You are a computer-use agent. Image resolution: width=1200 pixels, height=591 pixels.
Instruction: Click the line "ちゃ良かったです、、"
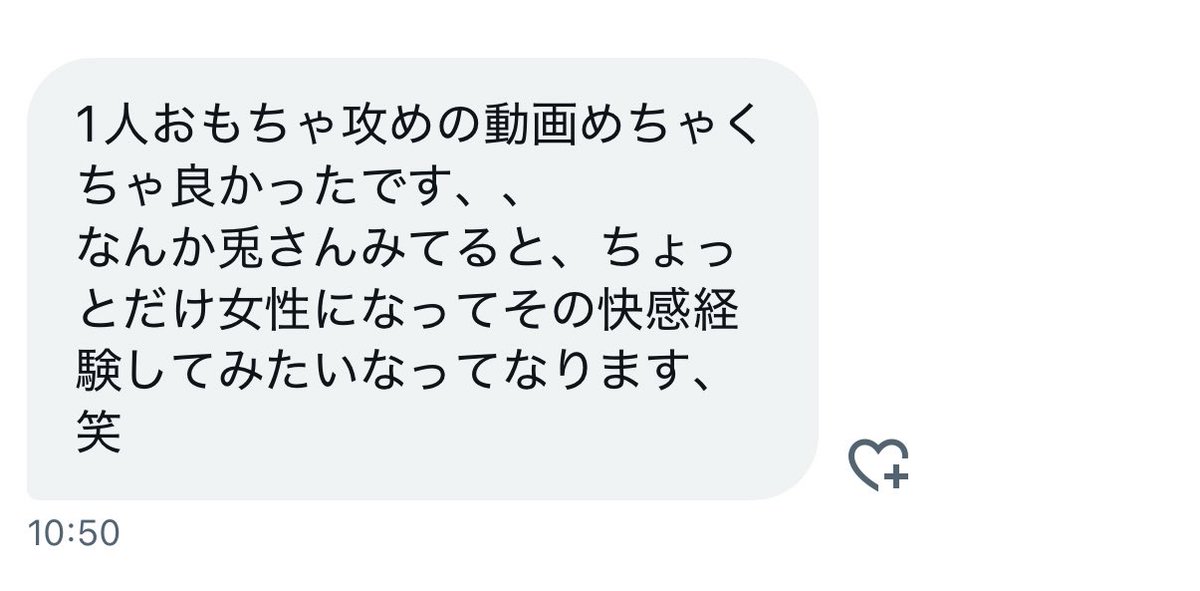[299, 190]
